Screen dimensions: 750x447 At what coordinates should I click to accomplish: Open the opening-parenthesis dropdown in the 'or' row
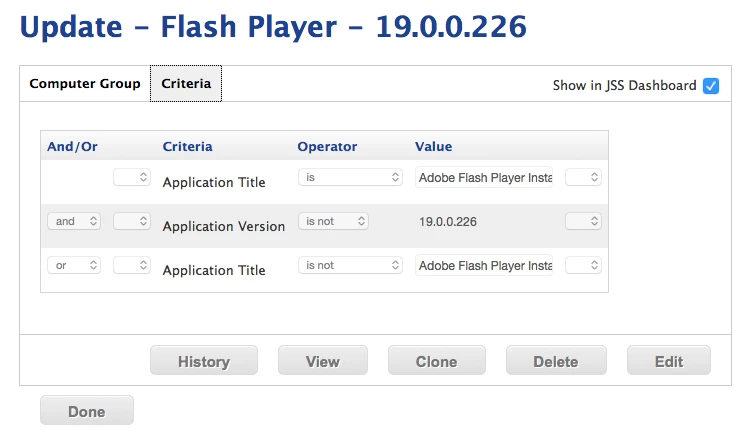pyautogui.click(x=132, y=265)
